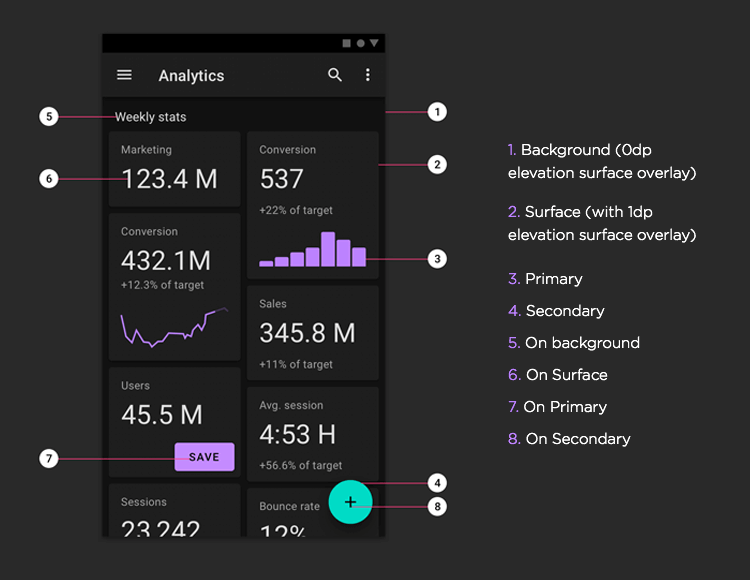Tap the search magnifier icon
750x580 pixels.
pos(335,75)
